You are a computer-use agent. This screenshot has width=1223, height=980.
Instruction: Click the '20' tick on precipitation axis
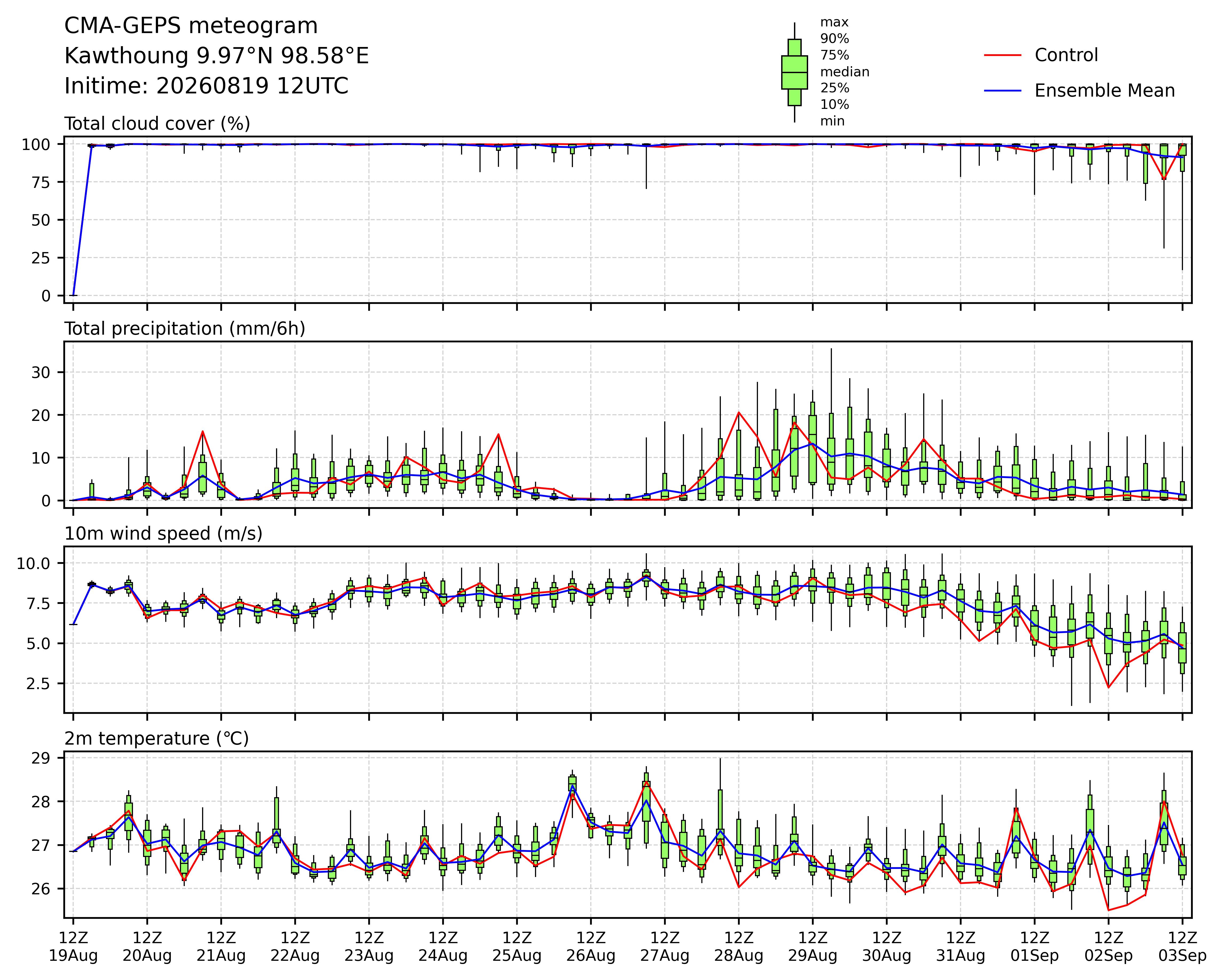(41, 415)
